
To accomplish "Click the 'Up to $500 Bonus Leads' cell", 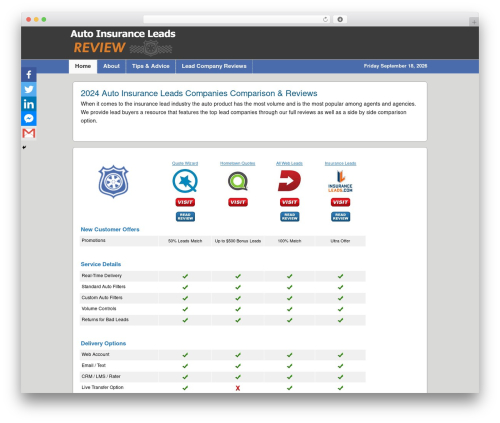I will coord(238,241).
